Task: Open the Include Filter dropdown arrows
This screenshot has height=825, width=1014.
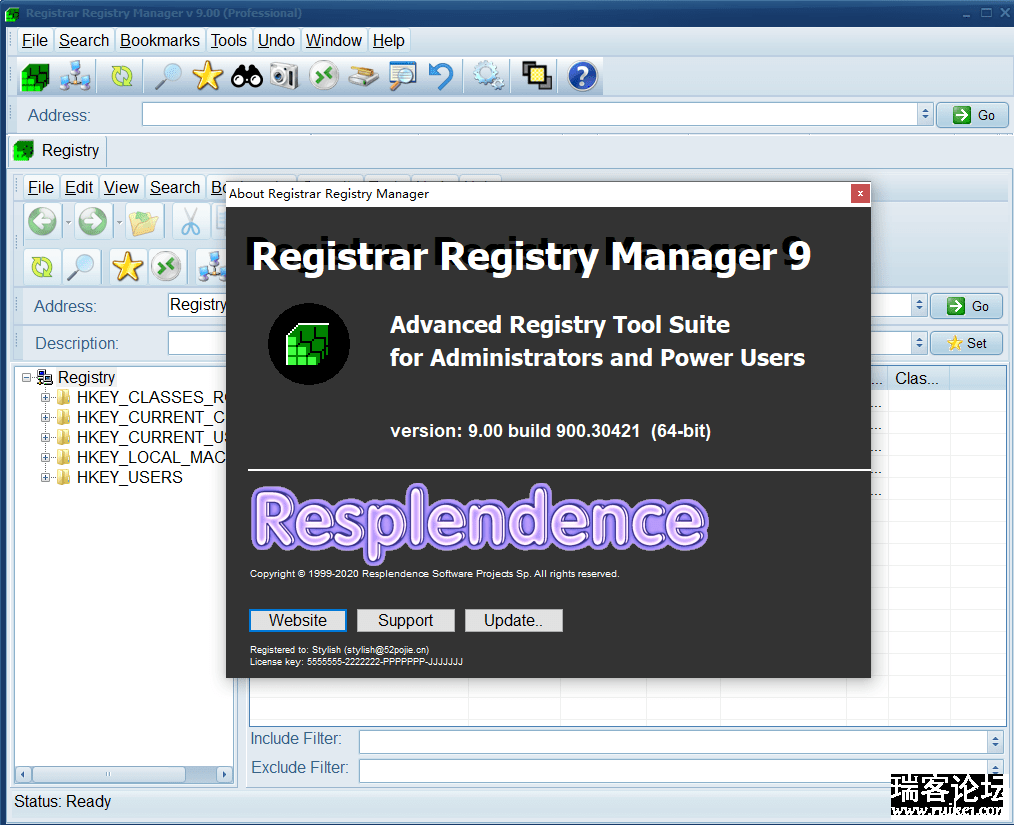Action: pos(995,742)
